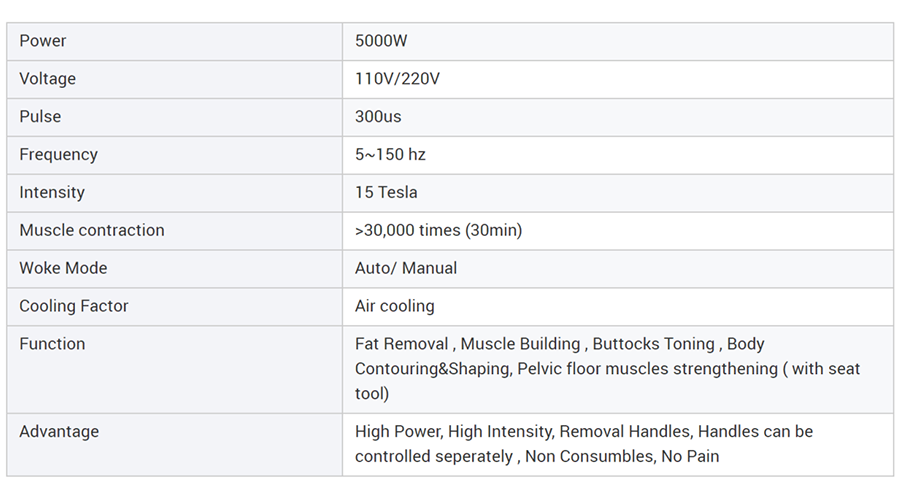The image size is (900, 500).
Task: Select the Woke Mode label
Action: (x=63, y=269)
